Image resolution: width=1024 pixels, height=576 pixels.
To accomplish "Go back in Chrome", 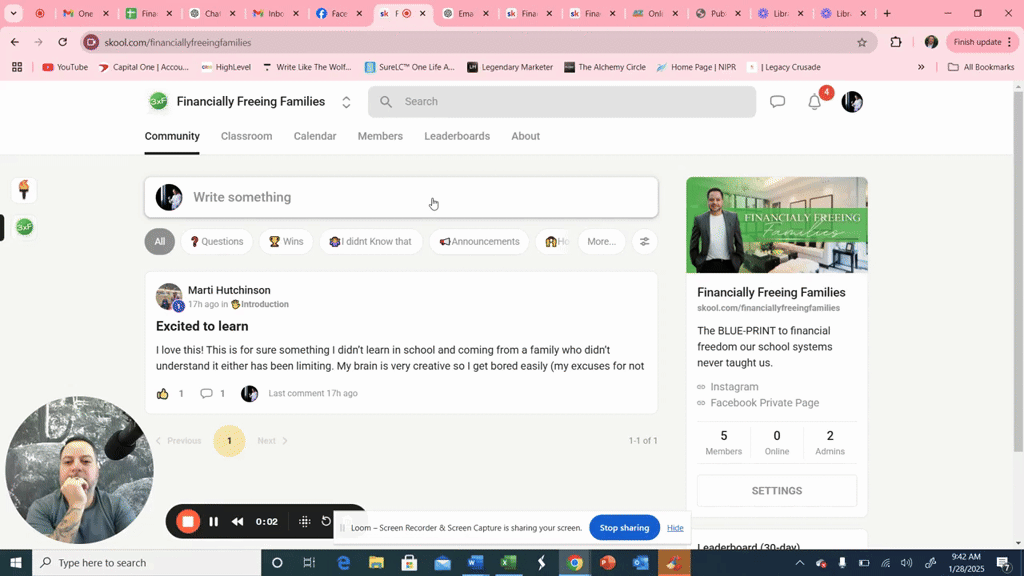I will pos(14,42).
